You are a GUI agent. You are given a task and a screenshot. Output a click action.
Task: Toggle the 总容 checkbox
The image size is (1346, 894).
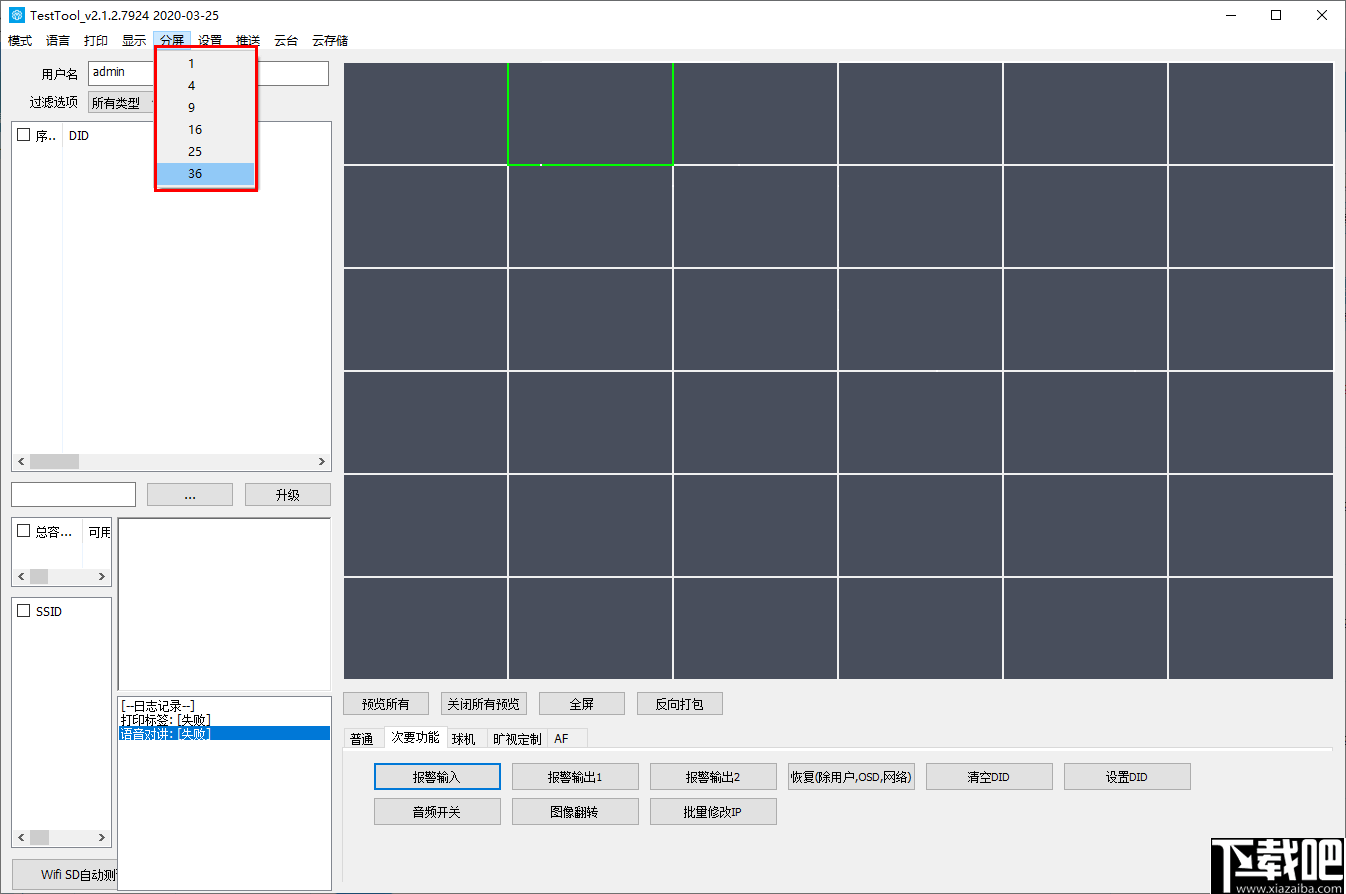coord(23,531)
